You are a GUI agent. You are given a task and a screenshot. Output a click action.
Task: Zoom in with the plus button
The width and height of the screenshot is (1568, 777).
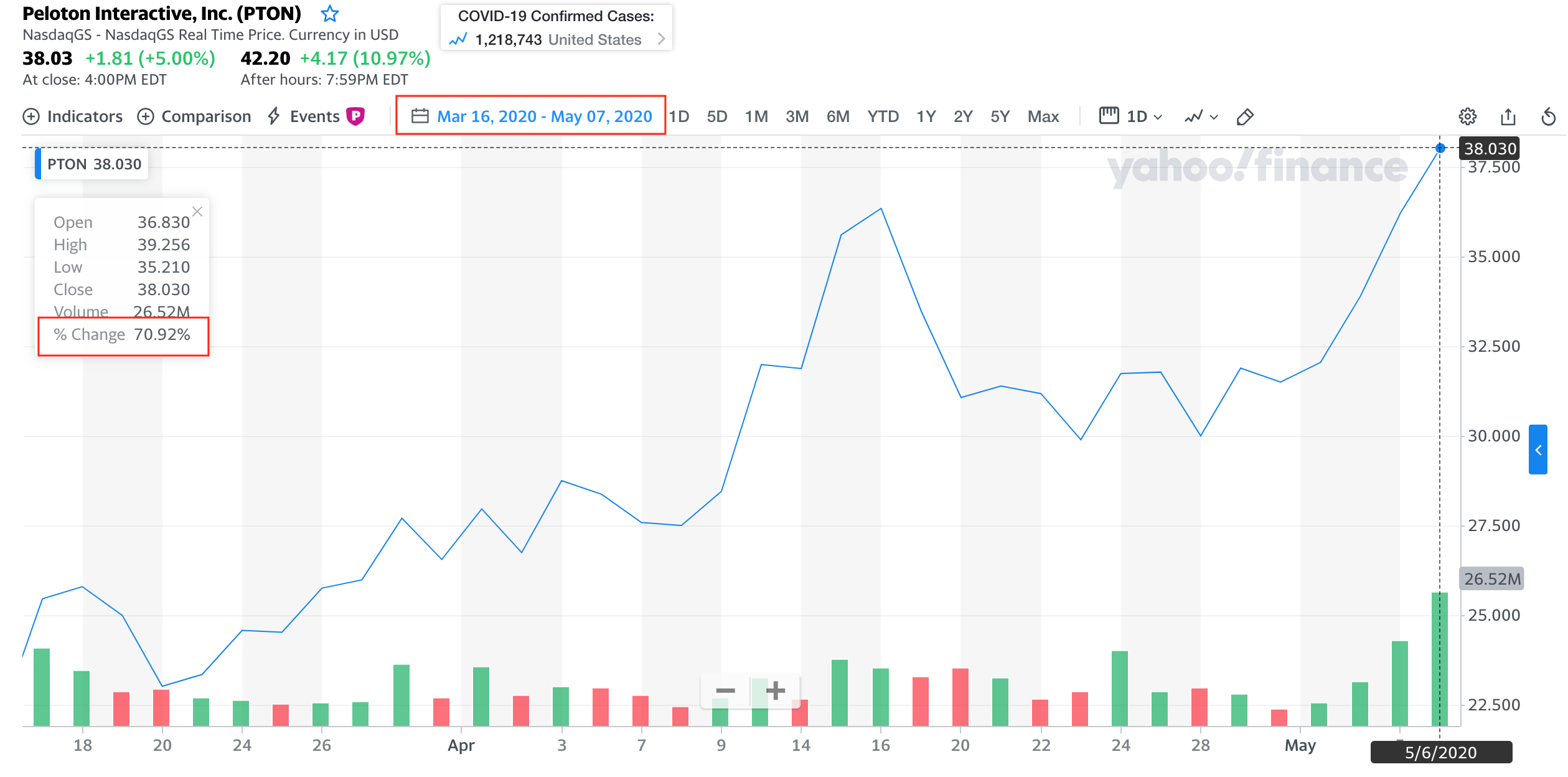(x=775, y=690)
